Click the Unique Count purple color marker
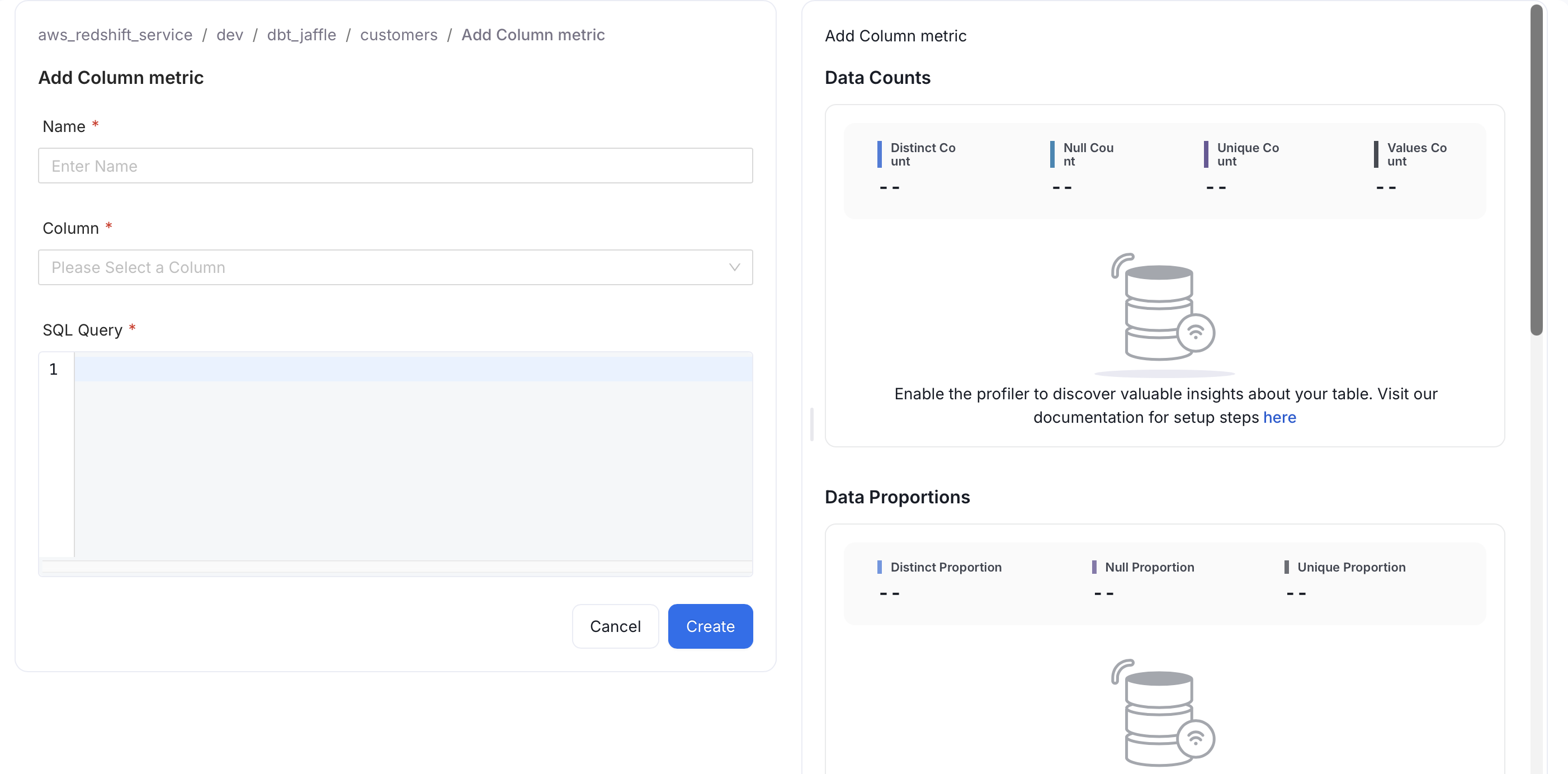 click(x=1206, y=155)
